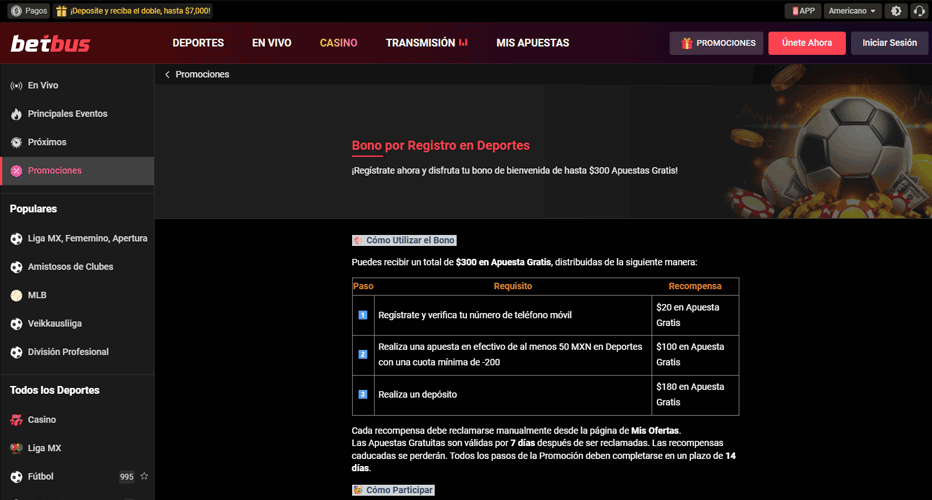Click the Únete Ahora button
The image size is (932, 500).
pyautogui.click(x=807, y=43)
